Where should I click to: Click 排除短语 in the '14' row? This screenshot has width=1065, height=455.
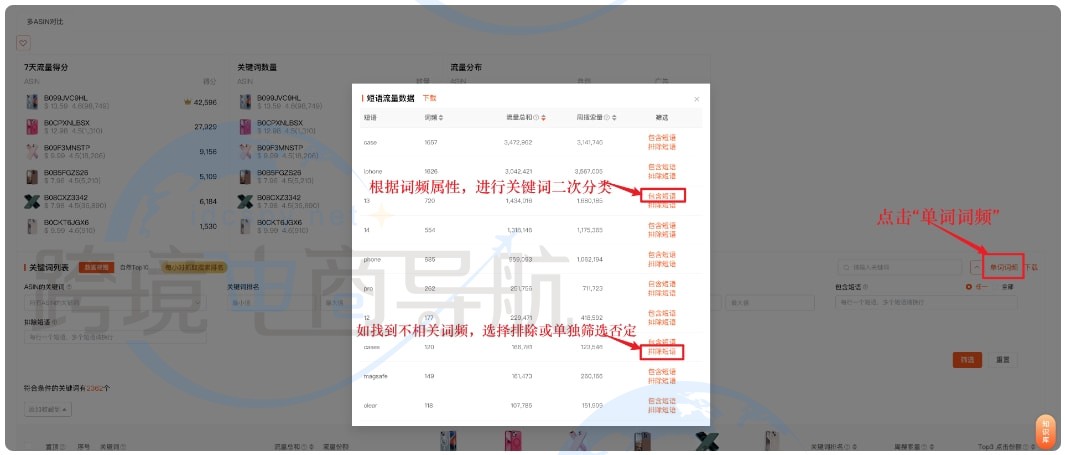click(662, 234)
